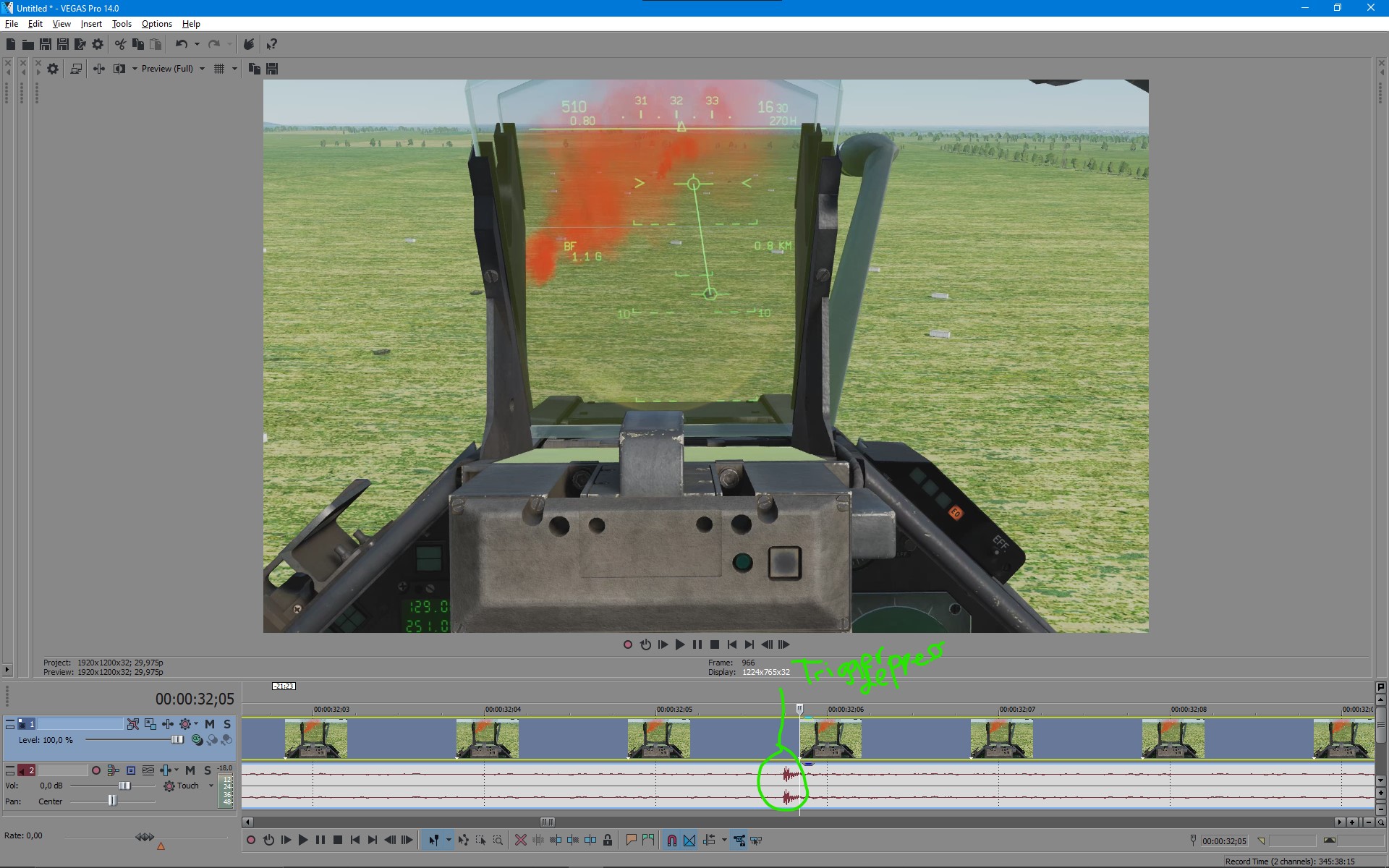Open a project with the folder icon

click(28, 44)
